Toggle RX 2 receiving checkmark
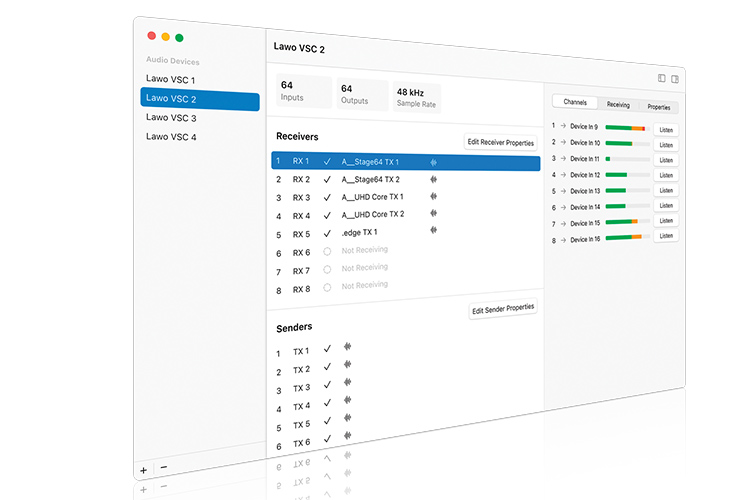750x500 pixels. tap(327, 179)
